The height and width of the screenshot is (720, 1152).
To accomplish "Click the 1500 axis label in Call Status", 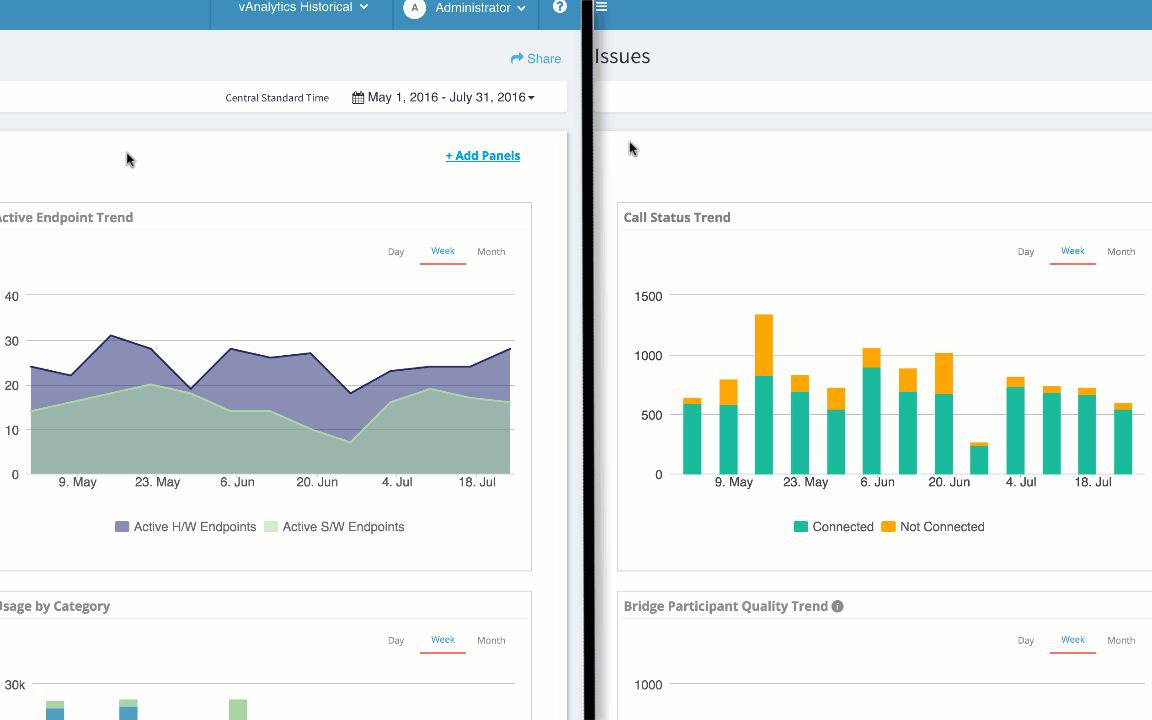I will [648, 296].
